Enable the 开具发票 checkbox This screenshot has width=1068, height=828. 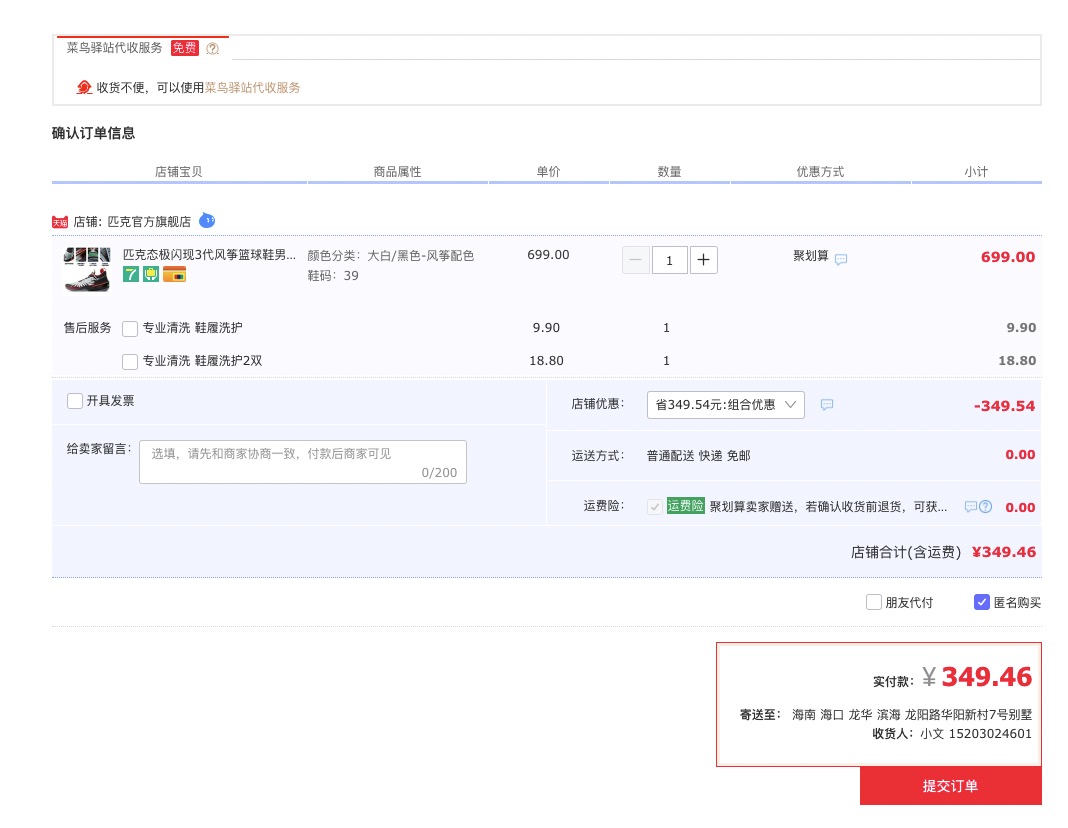pyautogui.click(x=75, y=401)
